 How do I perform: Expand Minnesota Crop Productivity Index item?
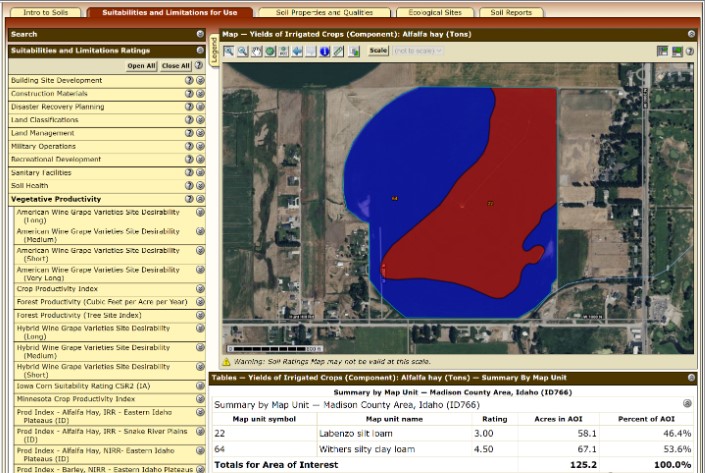pos(200,399)
